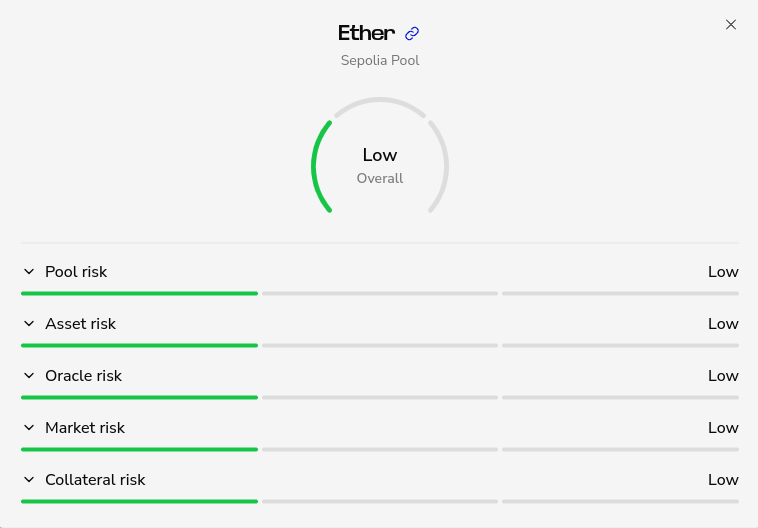Click the Low Overall gauge center
Screen dimensions: 758x528
point(380,165)
